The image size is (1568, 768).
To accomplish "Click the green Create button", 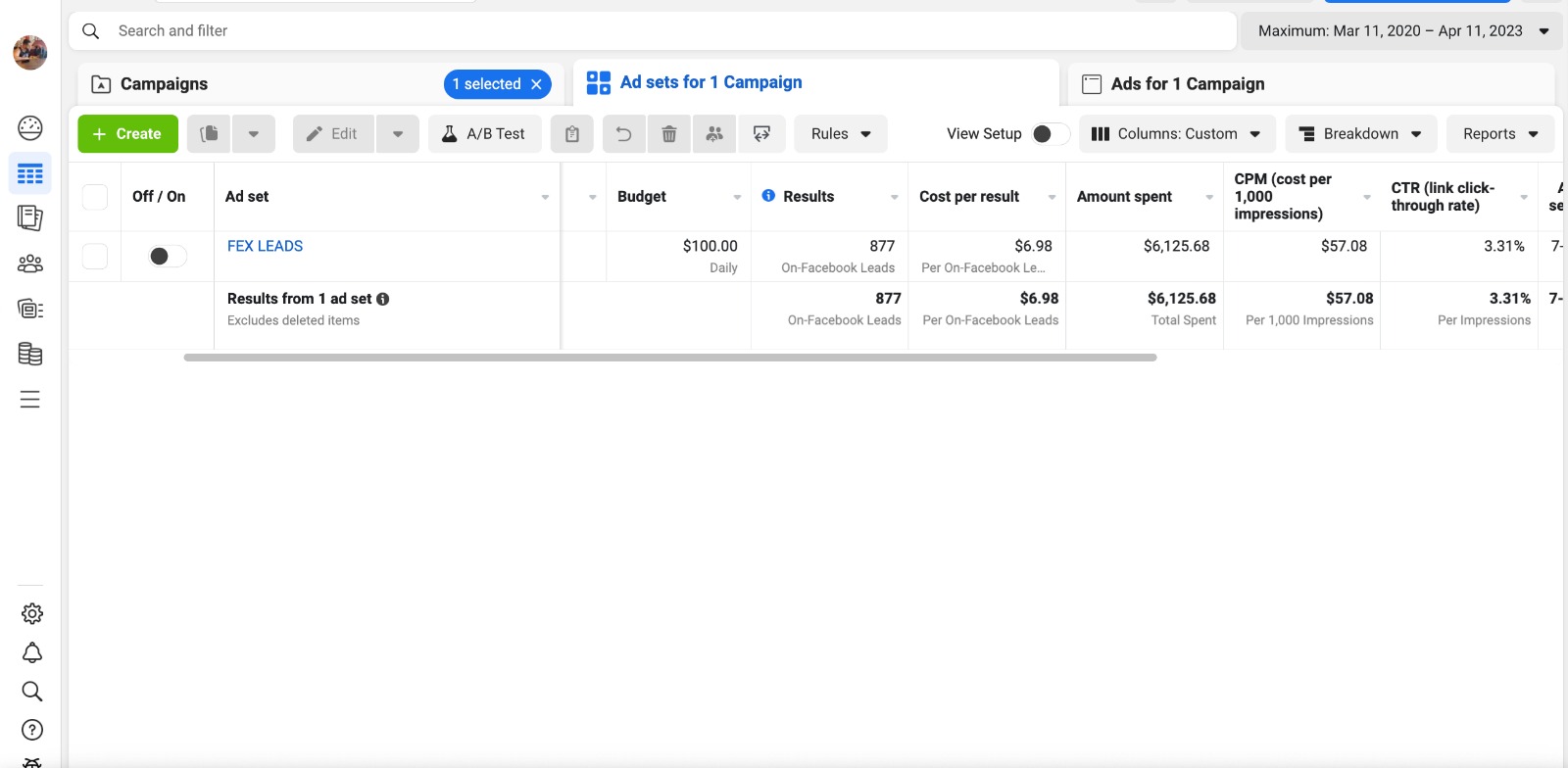I will (x=127, y=134).
